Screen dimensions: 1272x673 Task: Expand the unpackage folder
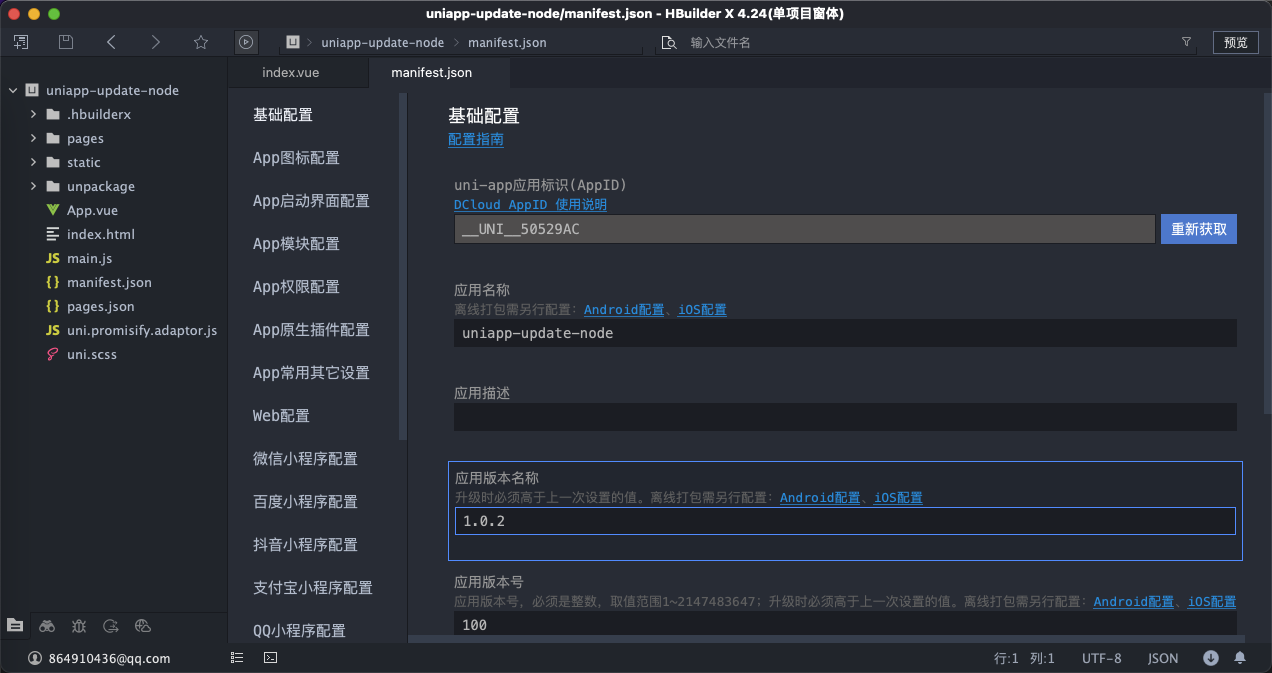[33, 186]
